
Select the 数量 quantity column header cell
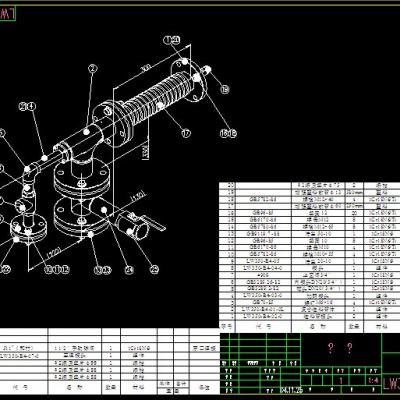354,327
